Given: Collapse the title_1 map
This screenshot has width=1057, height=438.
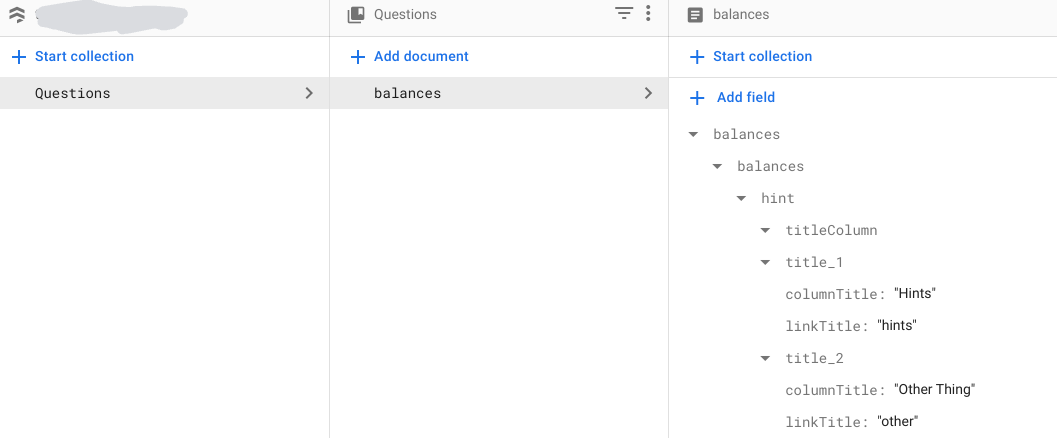Looking at the screenshot, I should (765, 262).
